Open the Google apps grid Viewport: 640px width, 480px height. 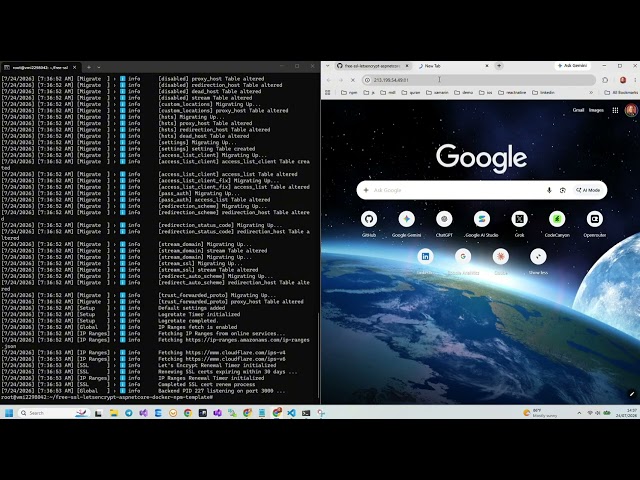615,110
